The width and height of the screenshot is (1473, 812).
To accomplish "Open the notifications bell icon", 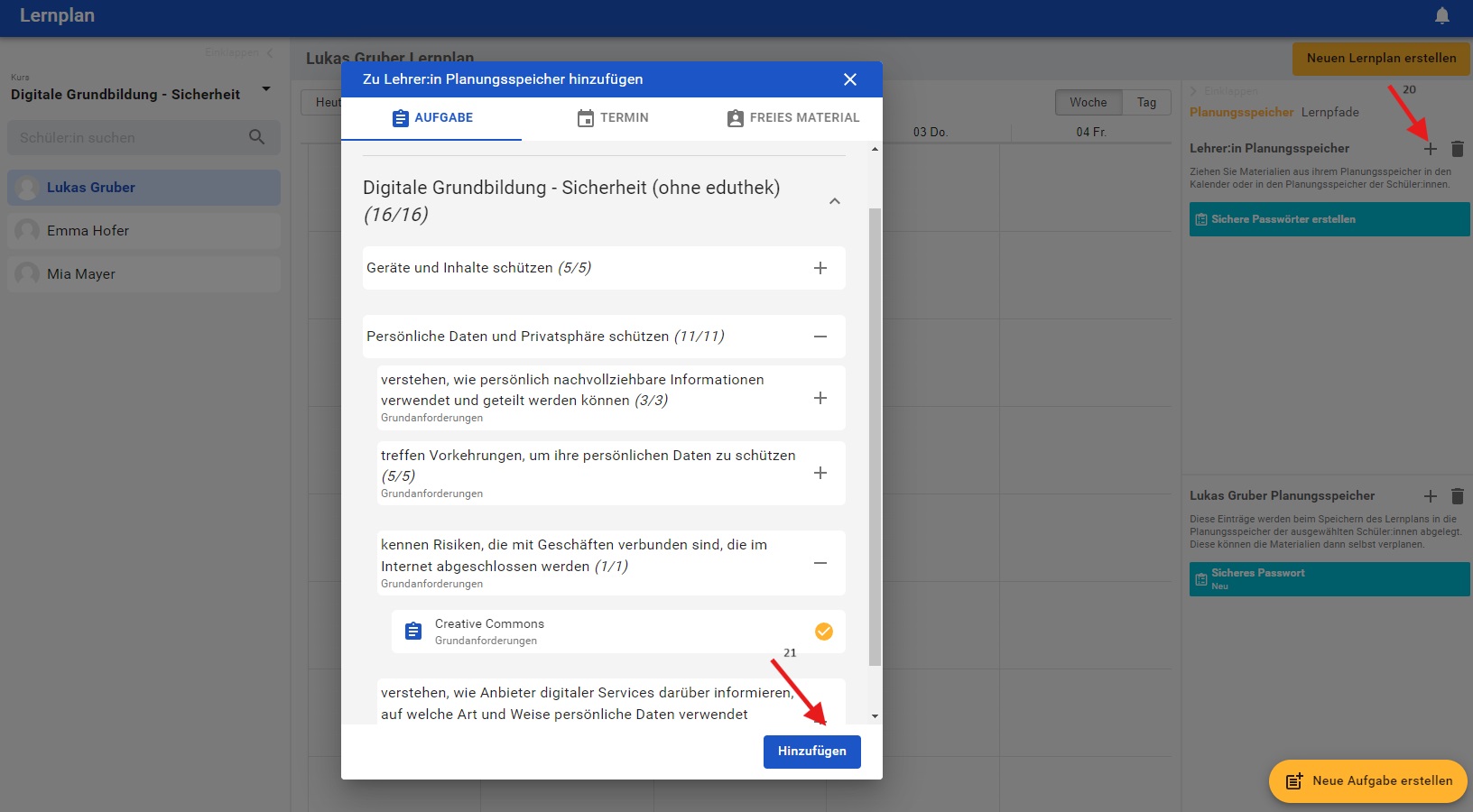I will [1442, 15].
